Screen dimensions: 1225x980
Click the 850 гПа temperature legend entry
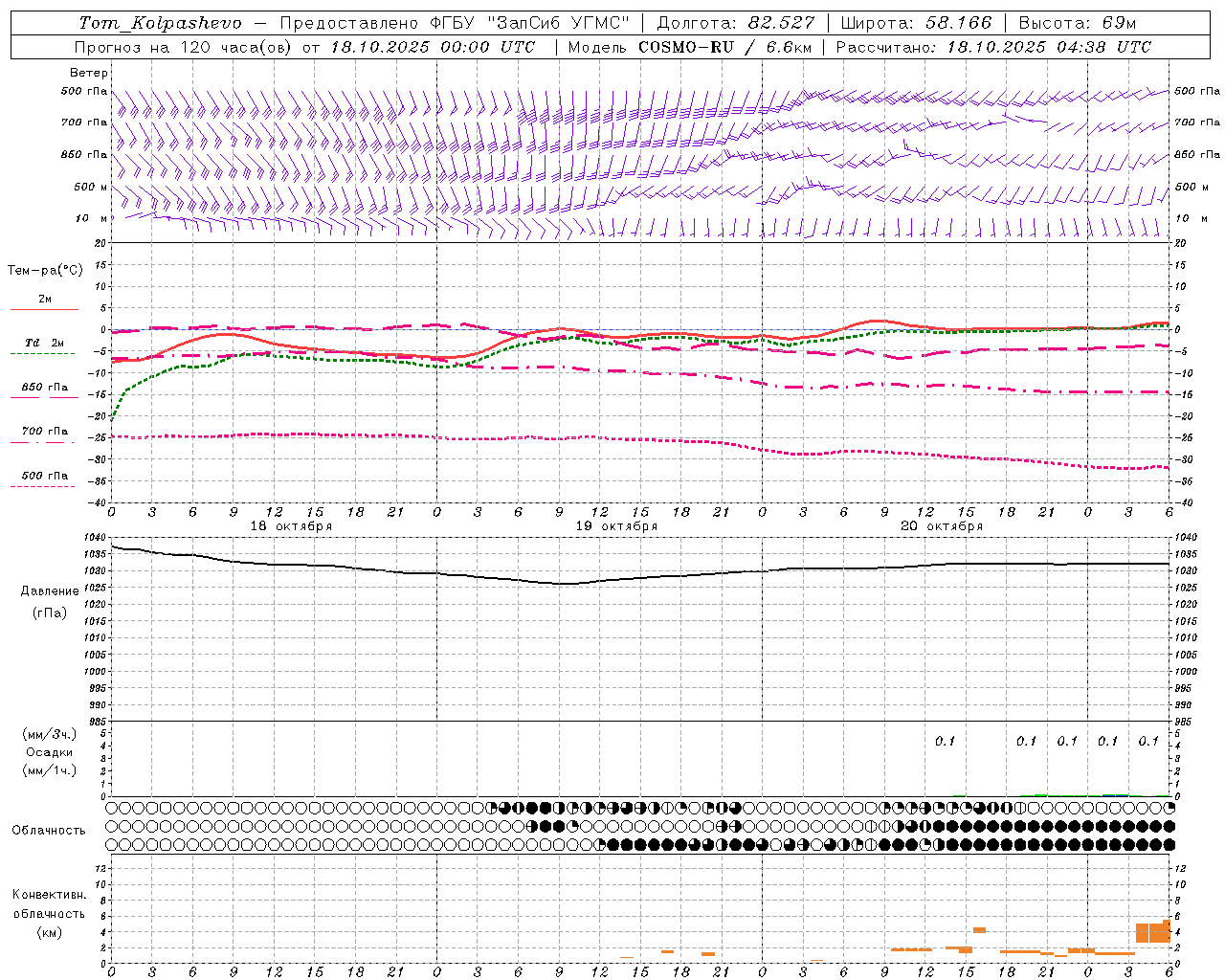[45, 388]
